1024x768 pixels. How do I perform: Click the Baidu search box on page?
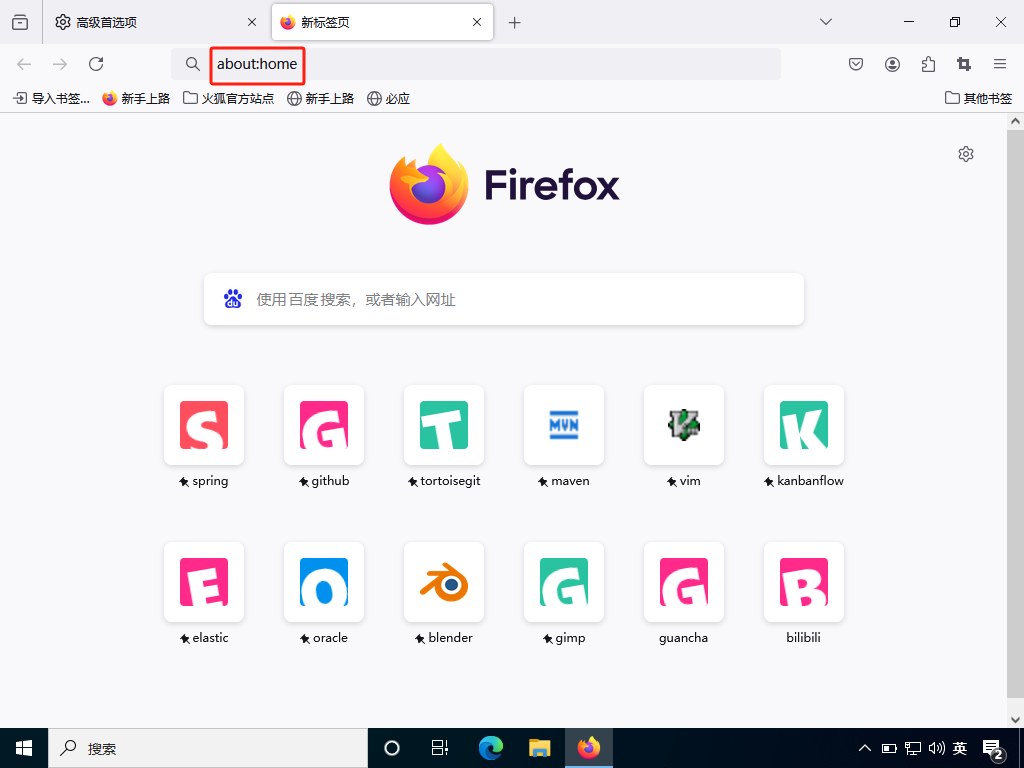coord(504,299)
